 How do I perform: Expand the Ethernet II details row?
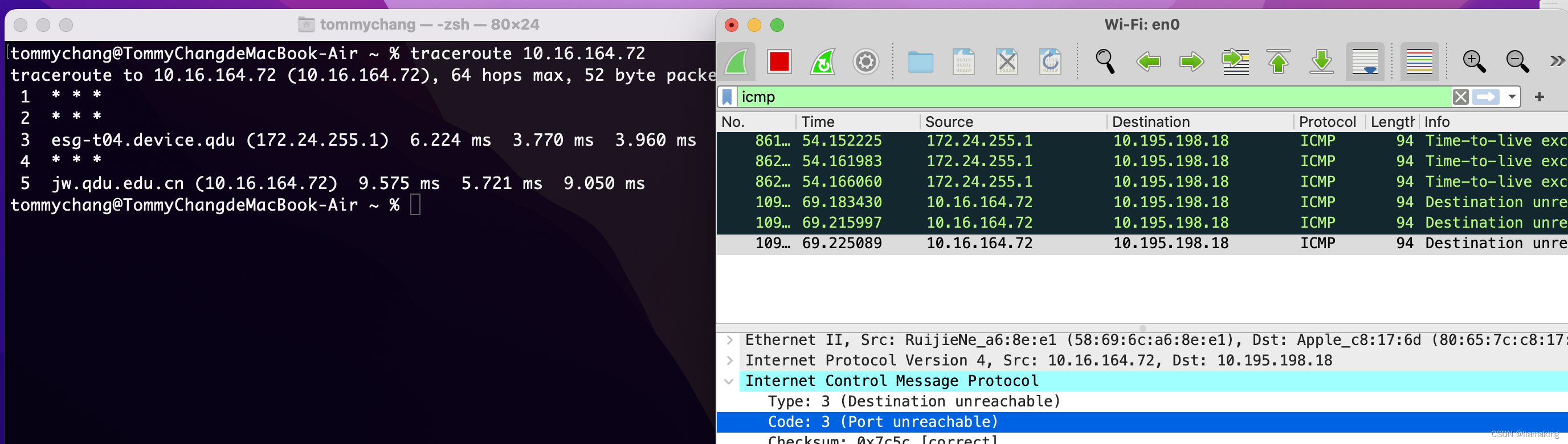[729, 340]
